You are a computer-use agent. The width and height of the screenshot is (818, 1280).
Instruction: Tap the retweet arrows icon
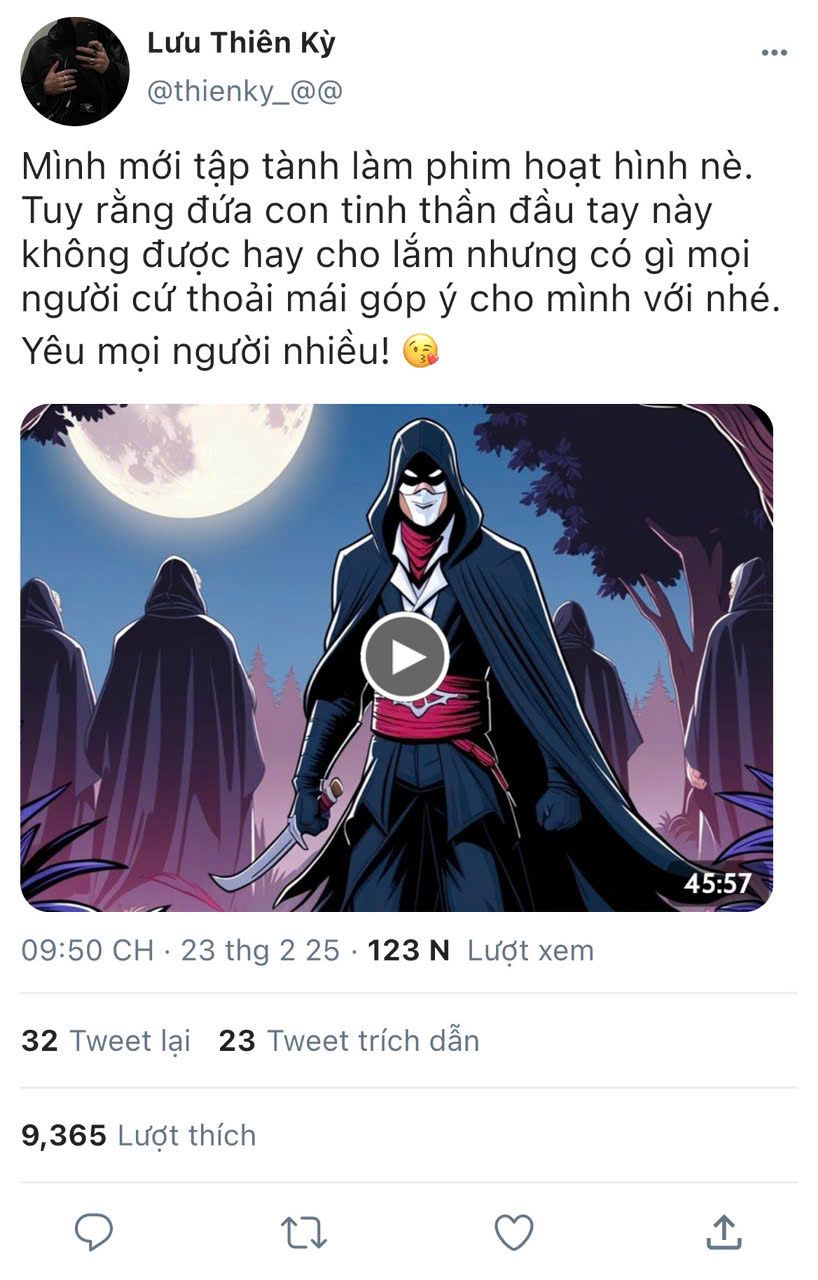(304, 1233)
